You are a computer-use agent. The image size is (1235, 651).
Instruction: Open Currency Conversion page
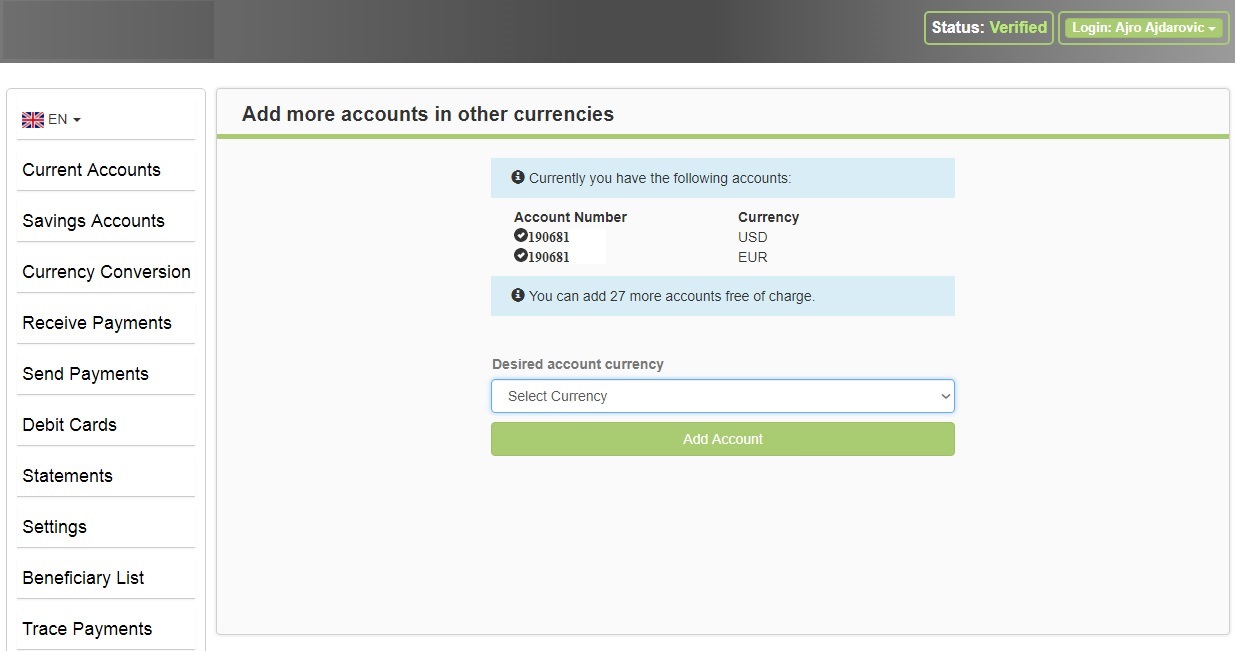tap(106, 272)
